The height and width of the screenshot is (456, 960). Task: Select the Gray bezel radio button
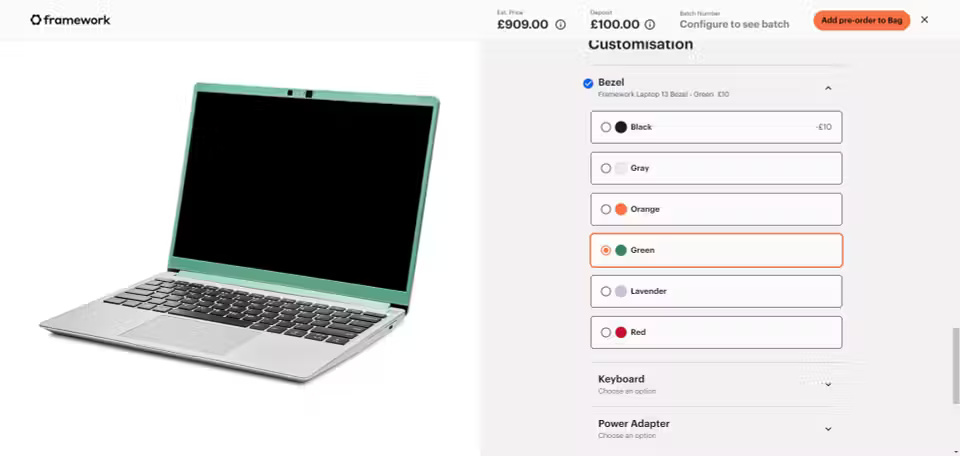606,168
